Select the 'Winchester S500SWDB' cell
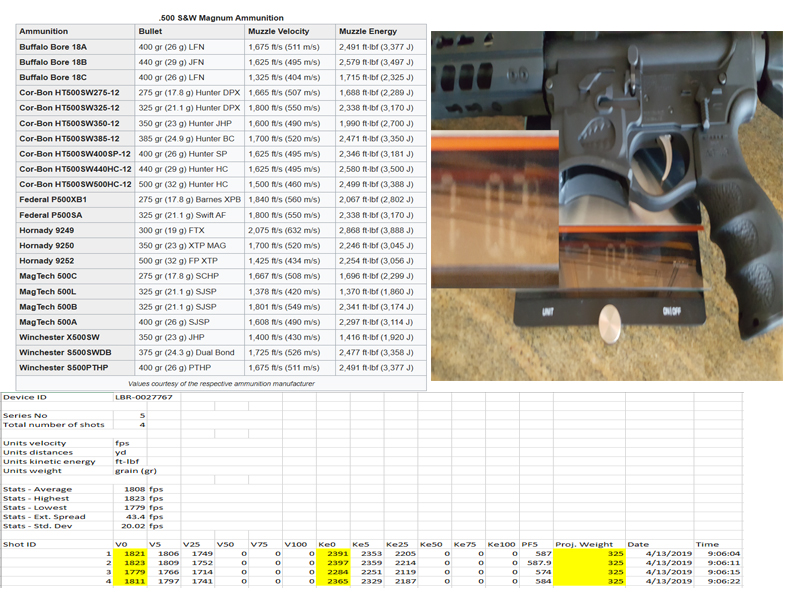The width and height of the screenshot is (800, 600). (x=75, y=353)
